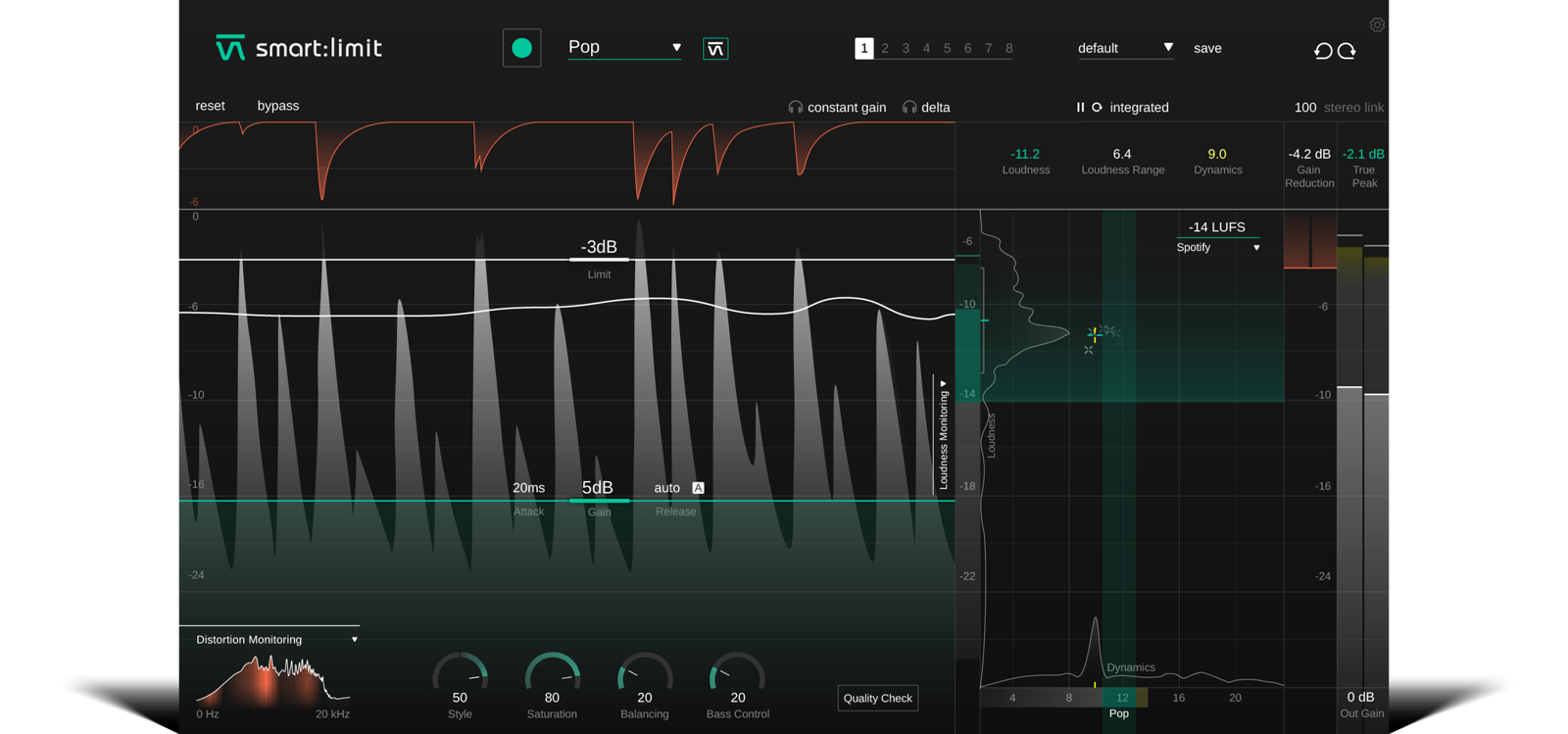This screenshot has width=1568, height=734.
Task: Click the -14 LUFS target value
Action: pyautogui.click(x=1217, y=227)
